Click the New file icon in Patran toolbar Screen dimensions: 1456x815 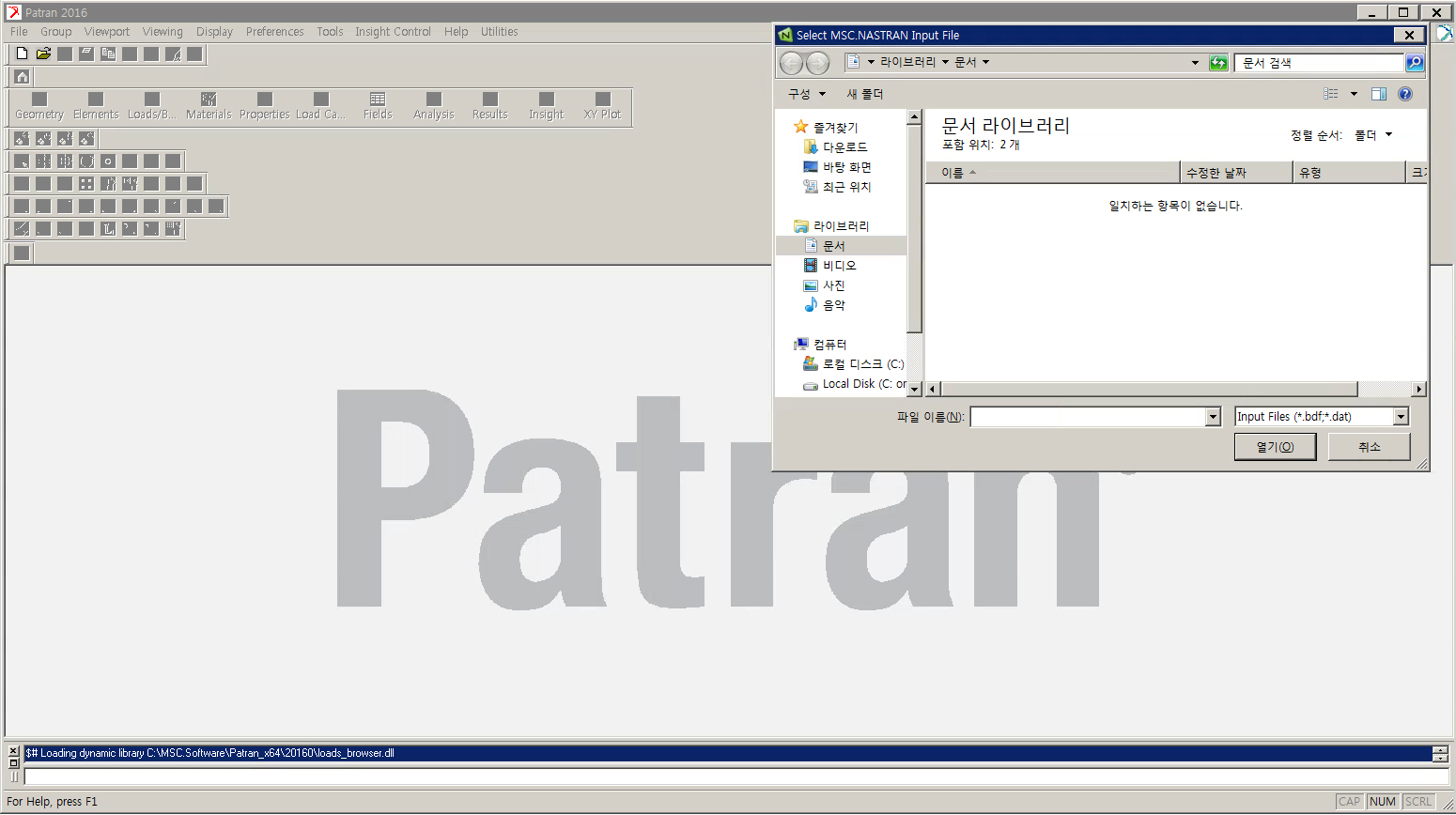[22, 54]
